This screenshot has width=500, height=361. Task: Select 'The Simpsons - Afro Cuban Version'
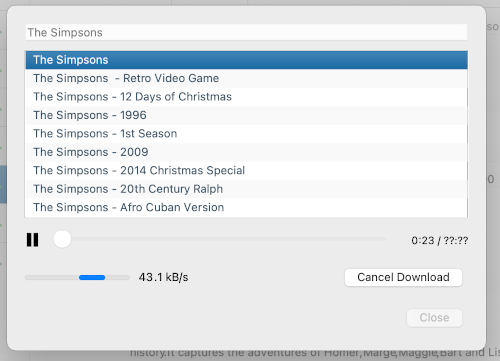(x=247, y=207)
